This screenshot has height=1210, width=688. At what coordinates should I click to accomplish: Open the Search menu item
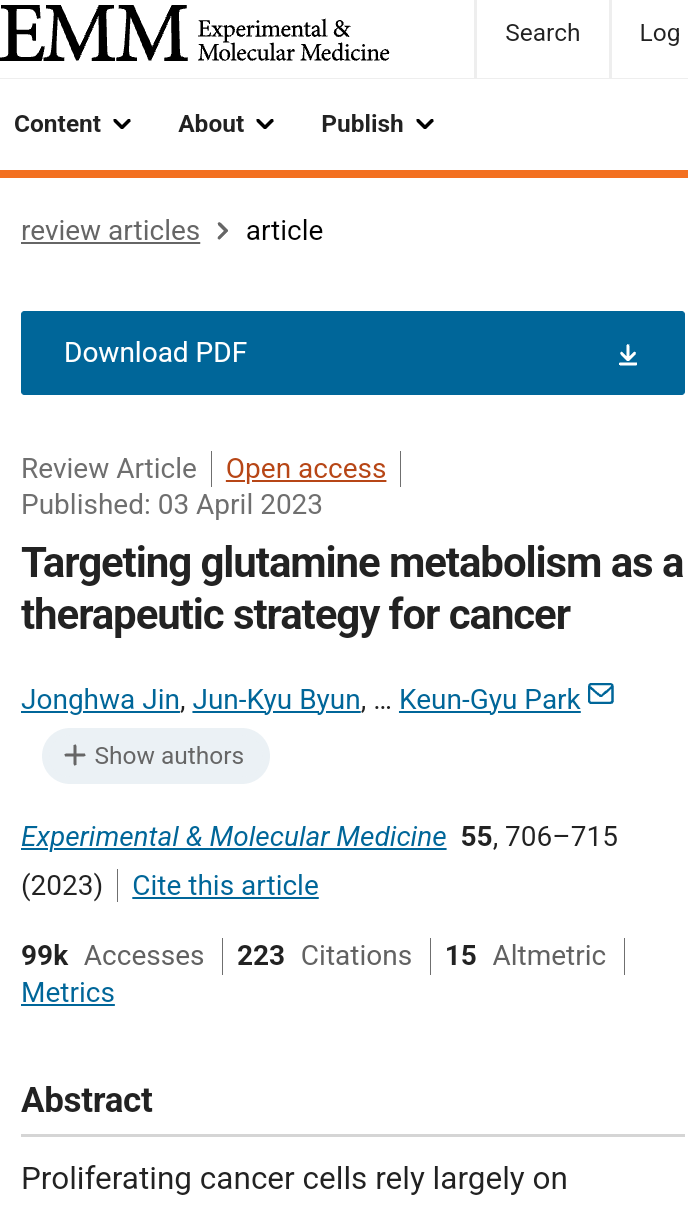pyautogui.click(x=542, y=34)
